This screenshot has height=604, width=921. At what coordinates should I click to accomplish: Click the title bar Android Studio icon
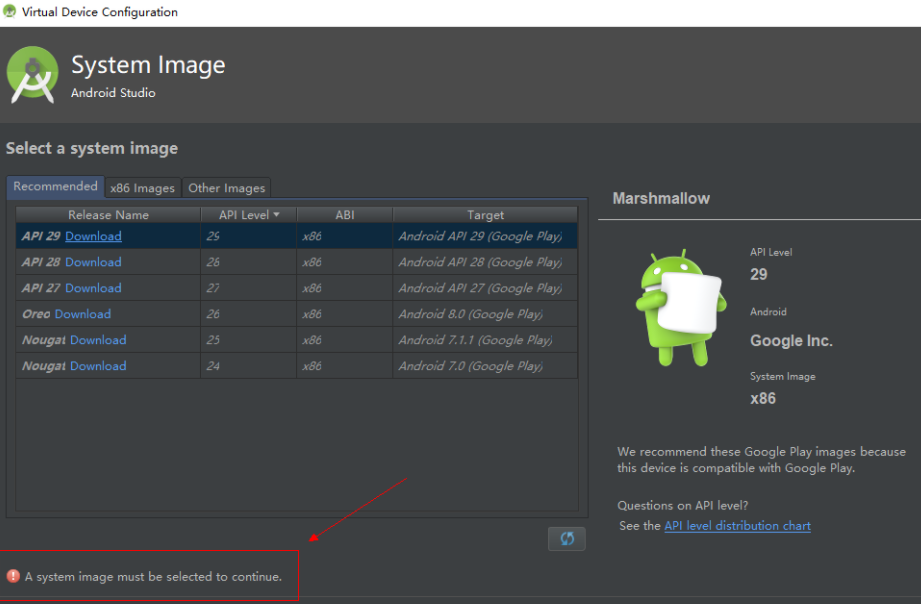[x=9, y=11]
